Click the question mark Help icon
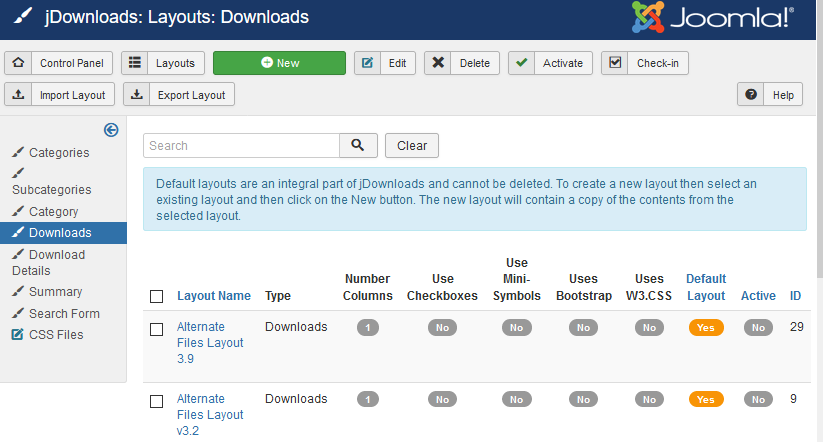The height and width of the screenshot is (442, 823). (x=751, y=94)
